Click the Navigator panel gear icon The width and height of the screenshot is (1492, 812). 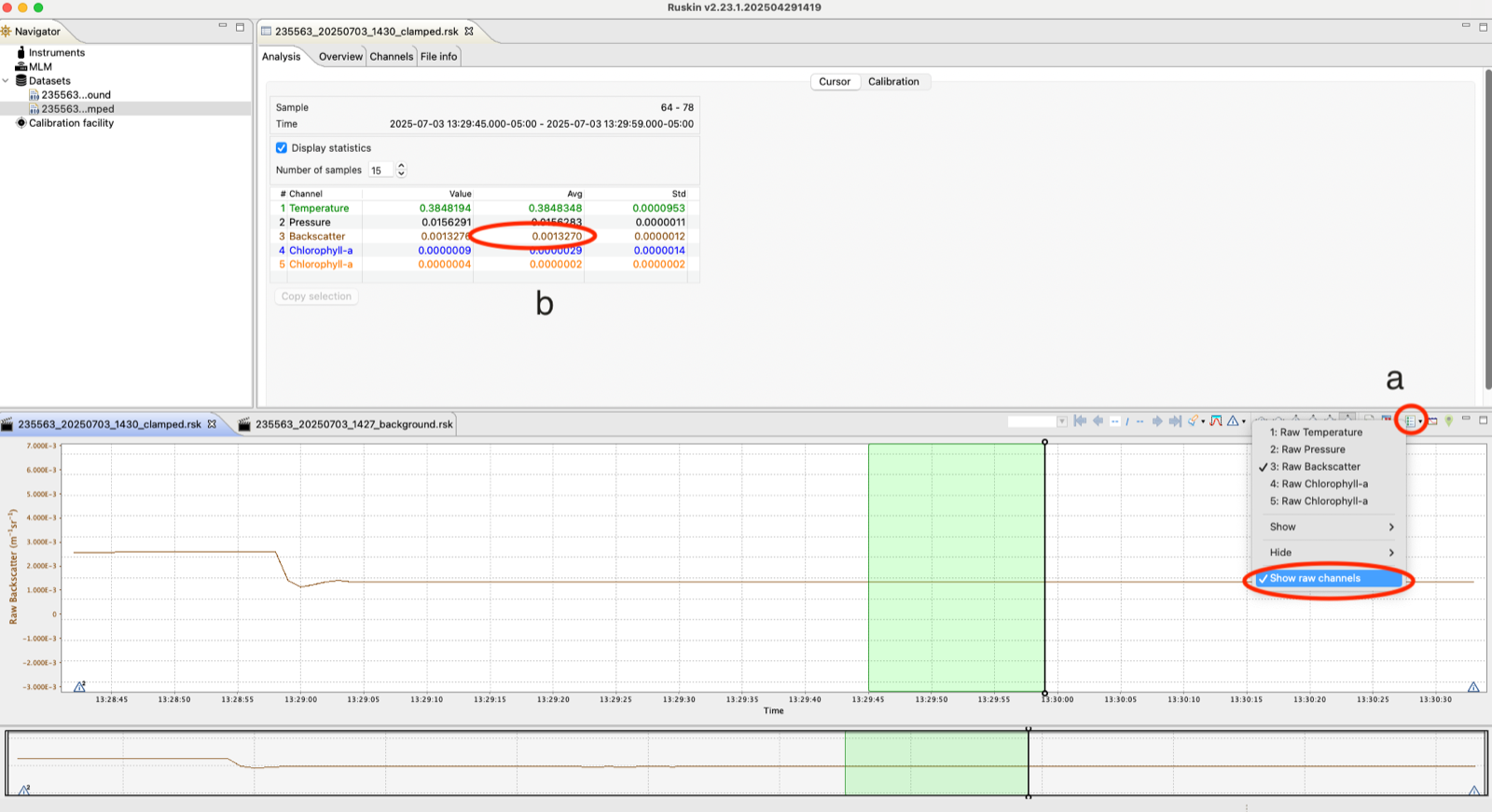tap(7, 31)
